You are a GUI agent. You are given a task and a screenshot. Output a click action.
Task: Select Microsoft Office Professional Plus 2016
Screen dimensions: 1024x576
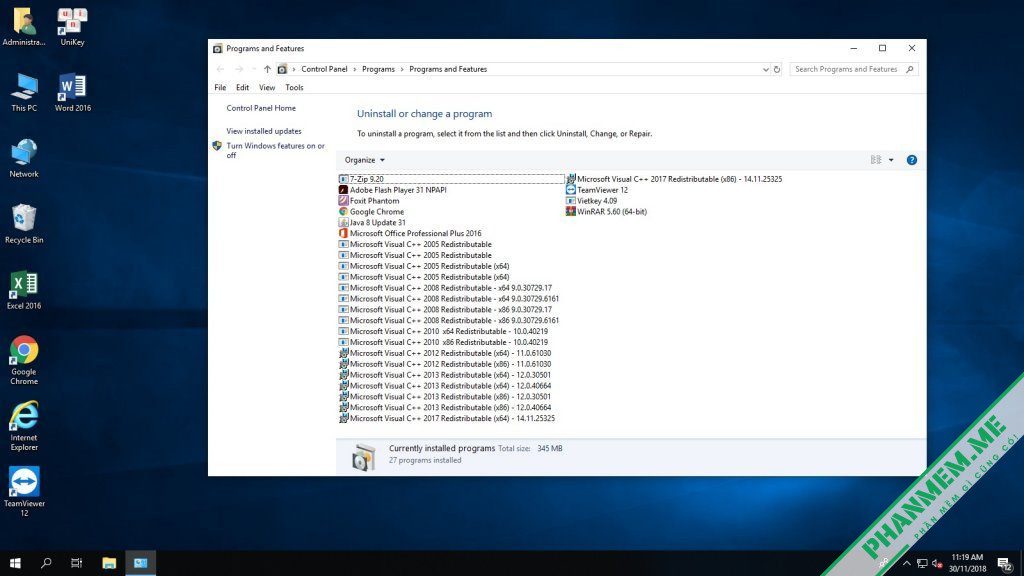[x=410, y=234]
